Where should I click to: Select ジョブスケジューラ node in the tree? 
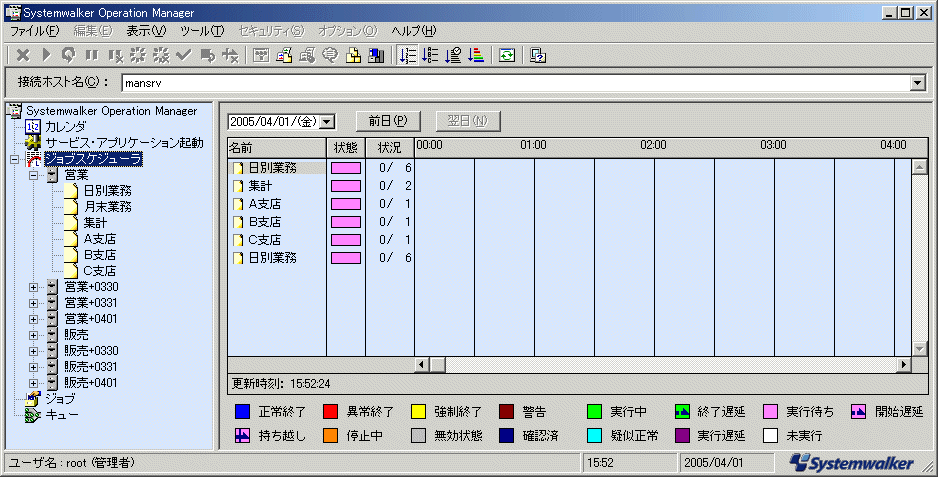click(x=93, y=159)
